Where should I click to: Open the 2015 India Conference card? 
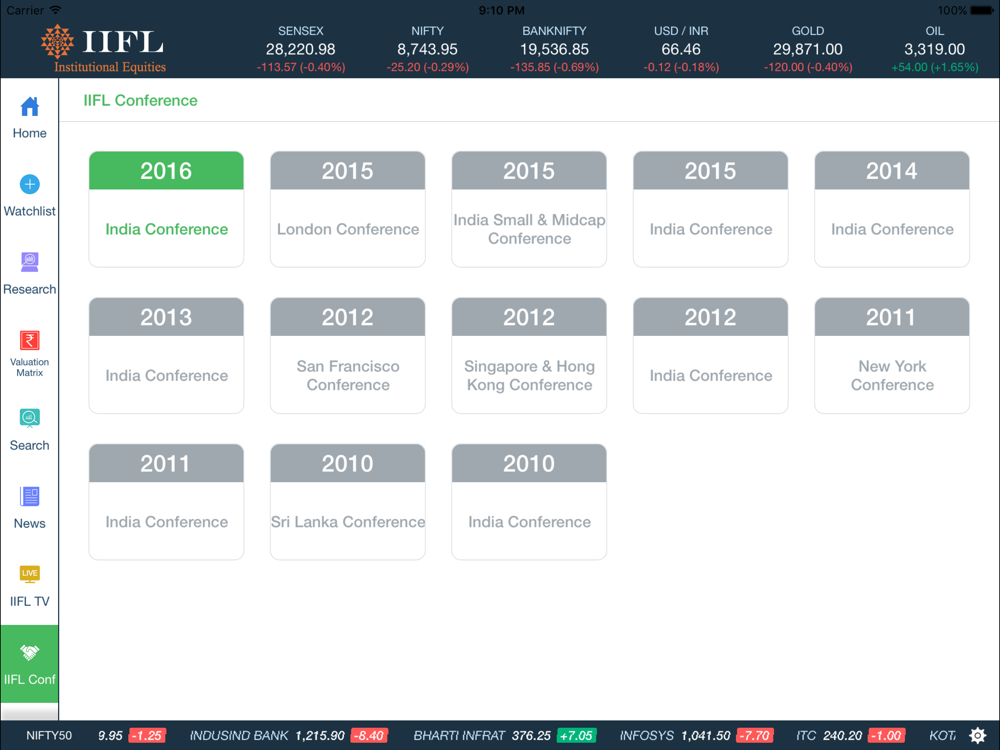click(x=710, y=209)
